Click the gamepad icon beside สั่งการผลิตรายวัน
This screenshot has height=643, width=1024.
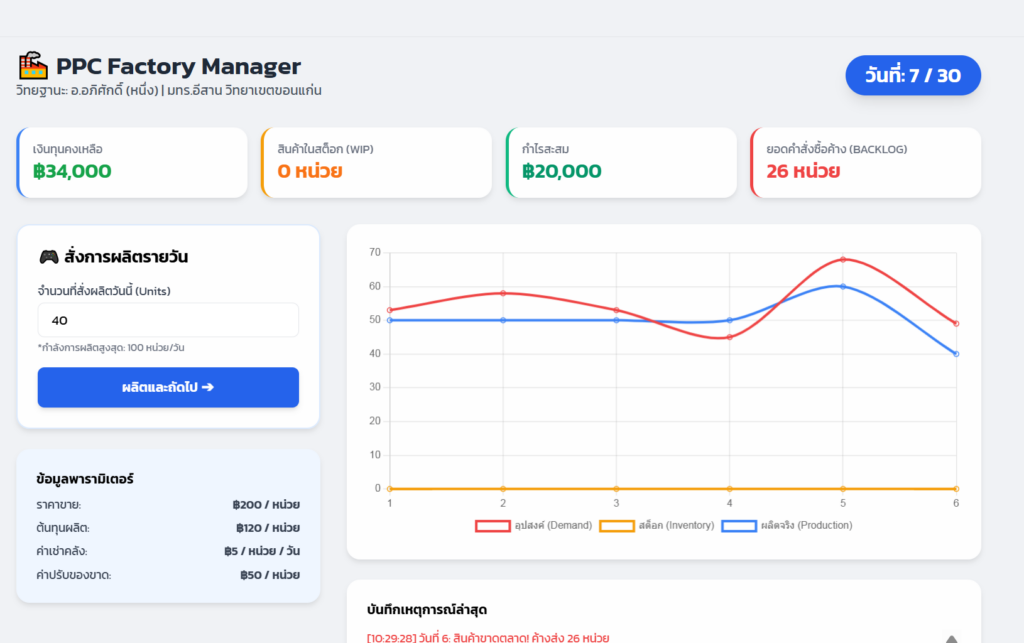48,257
